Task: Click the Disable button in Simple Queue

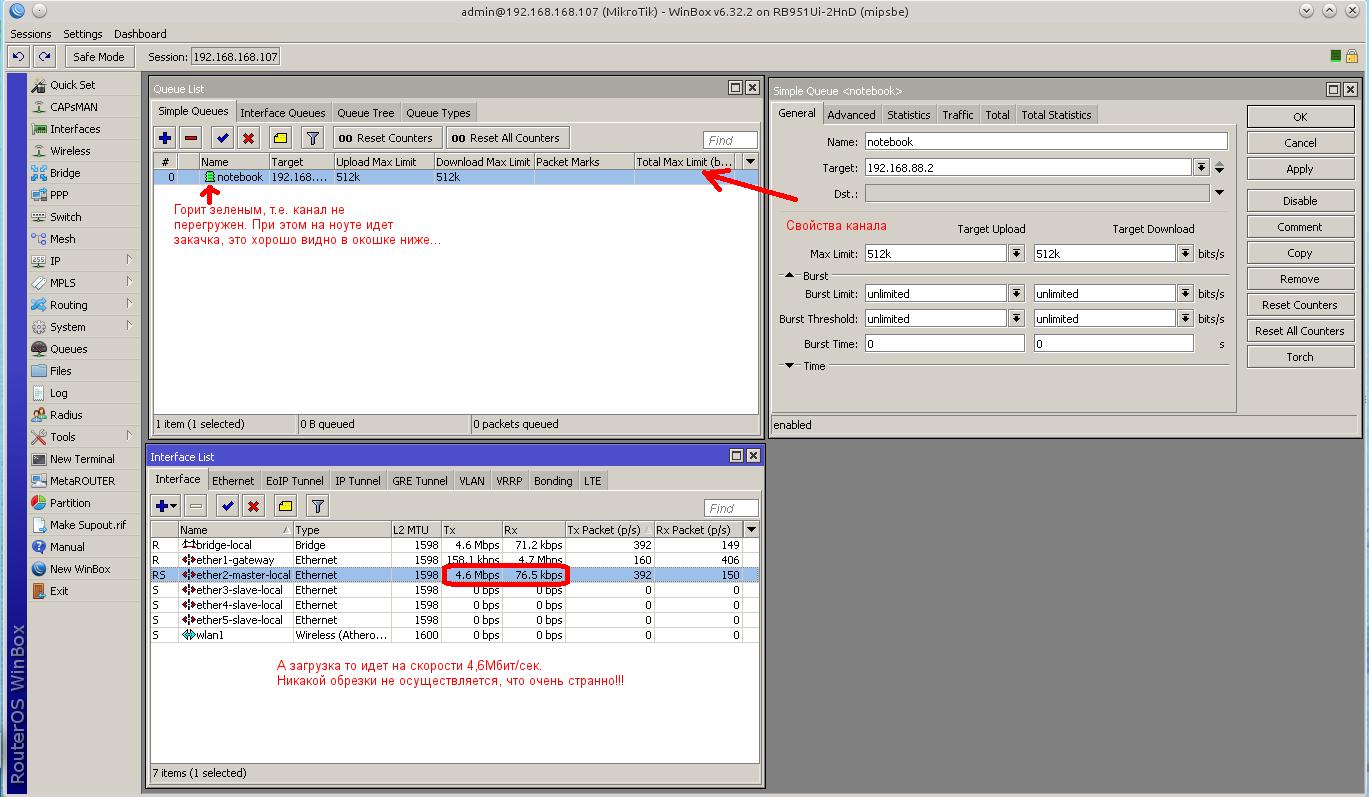Action: point(1300,201)
